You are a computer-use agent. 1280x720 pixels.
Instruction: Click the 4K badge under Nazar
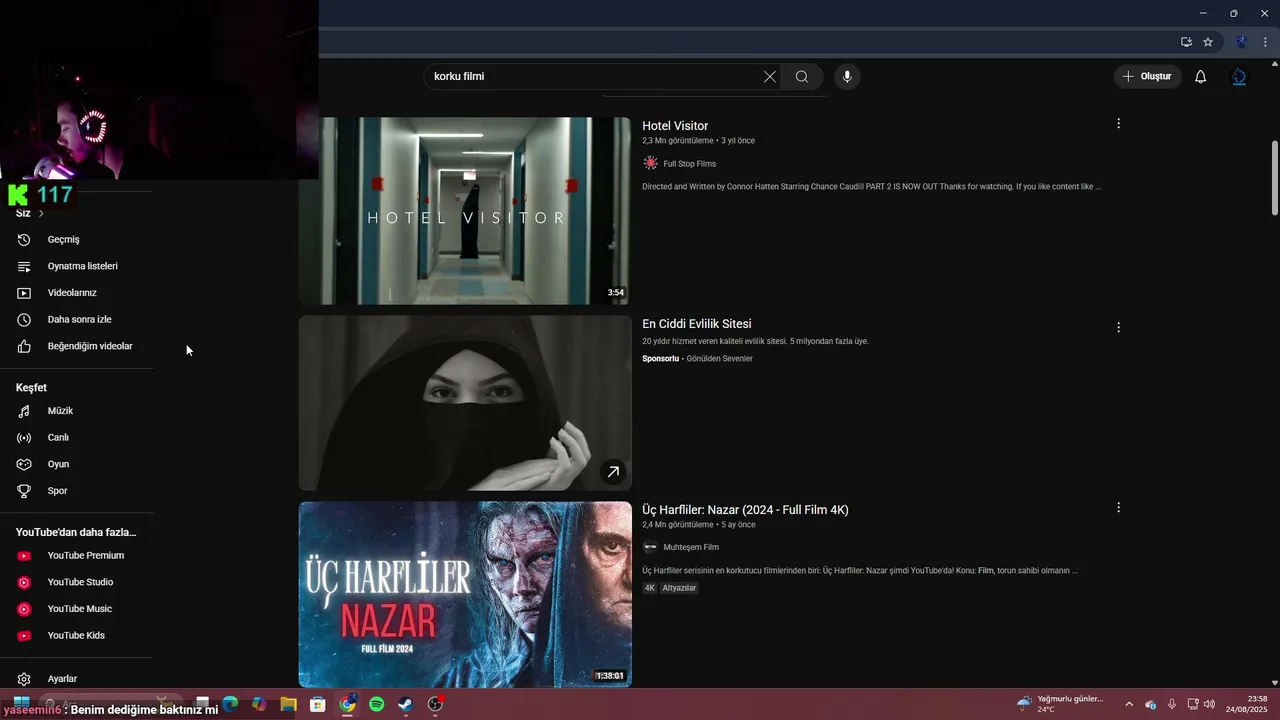coord(649,588)
